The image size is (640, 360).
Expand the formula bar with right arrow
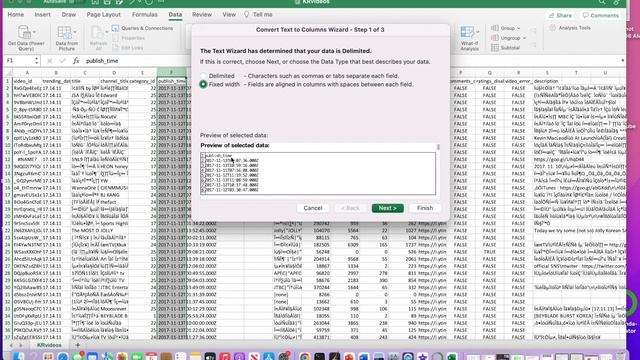(x=622, y=61)
